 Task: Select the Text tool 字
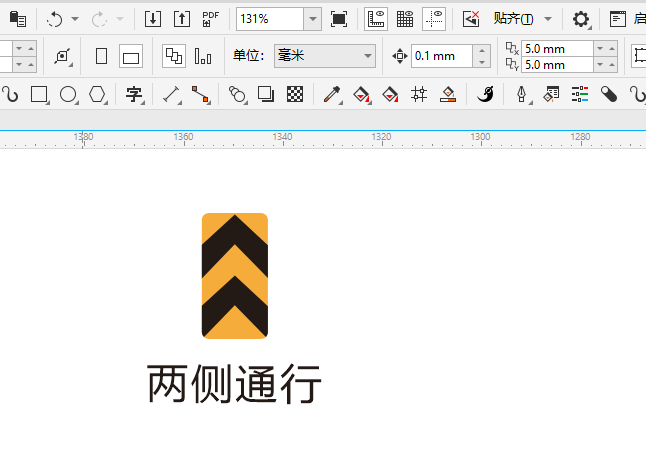pyautogui.click(x=134, y=94)
